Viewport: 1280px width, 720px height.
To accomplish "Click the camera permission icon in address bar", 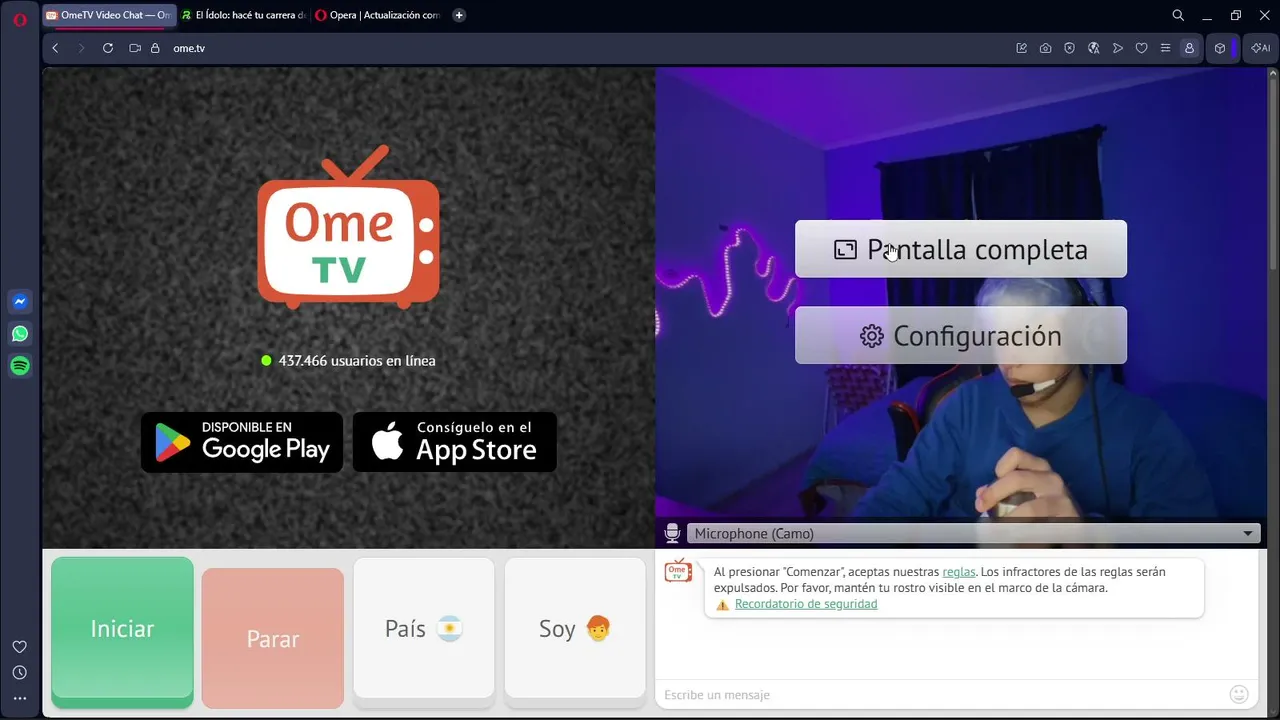I will (135, 48).
